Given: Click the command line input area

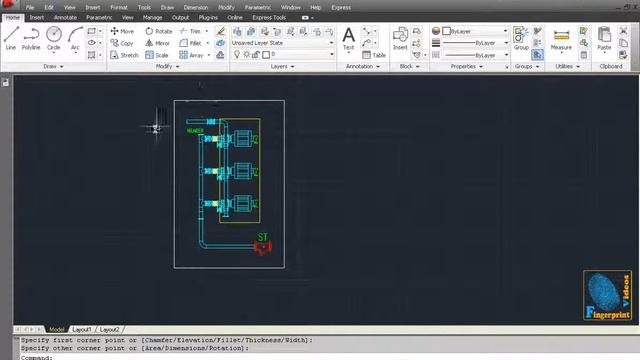Looking at the screenshot, I should click(x=329, y=357).
